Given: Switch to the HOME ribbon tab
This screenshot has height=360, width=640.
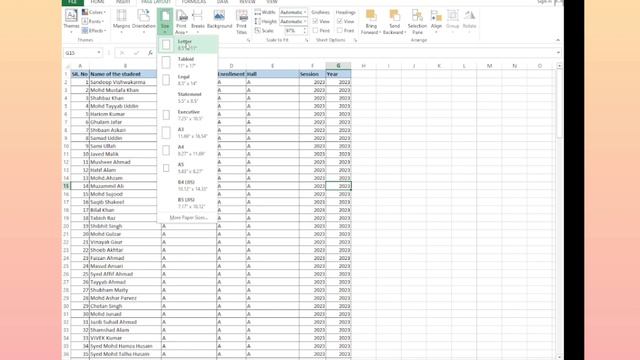Looking at the screenshot, I should coord(98,2).
